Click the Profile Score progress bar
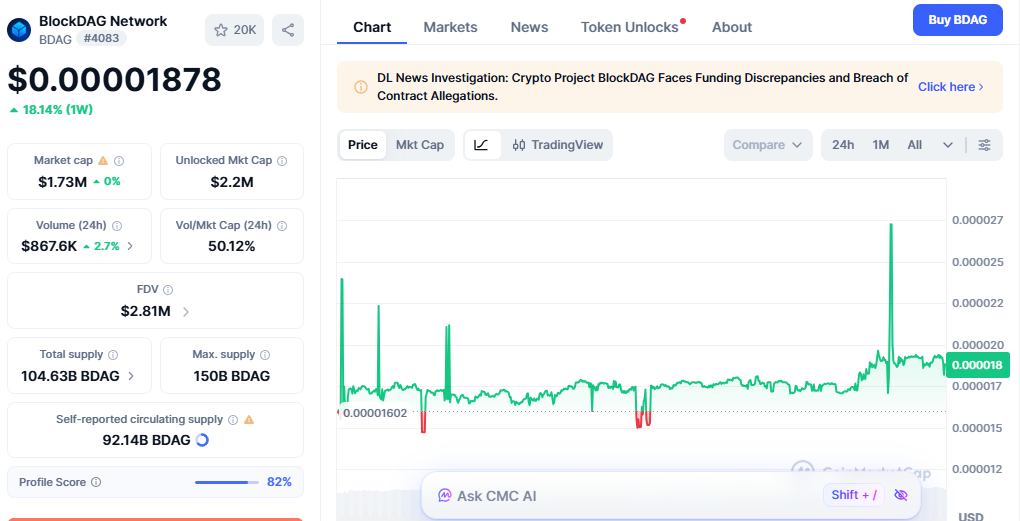This screenshot has width=1020, height=521. 226,483
